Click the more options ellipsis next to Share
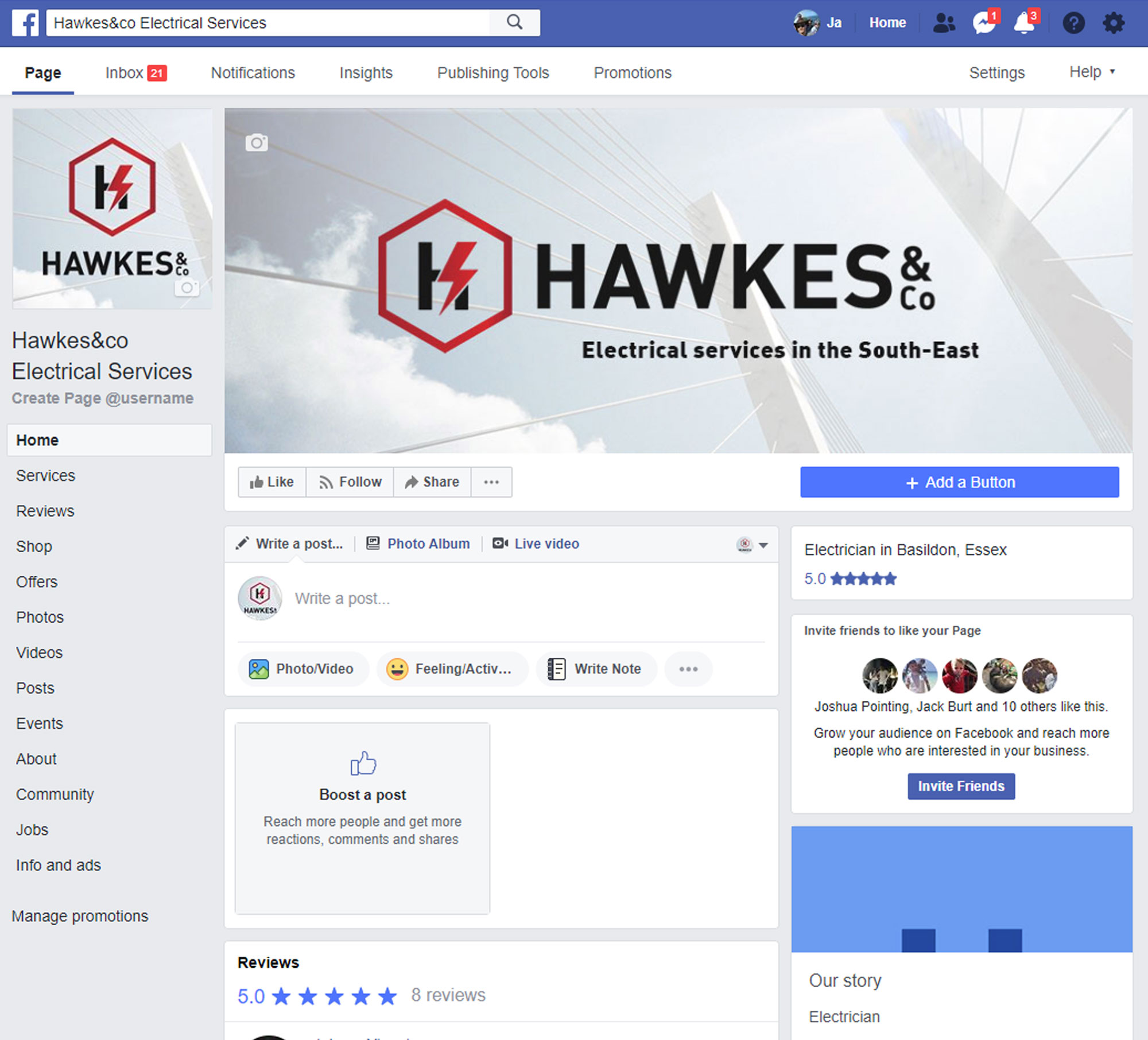 click(x=491, y=482)
